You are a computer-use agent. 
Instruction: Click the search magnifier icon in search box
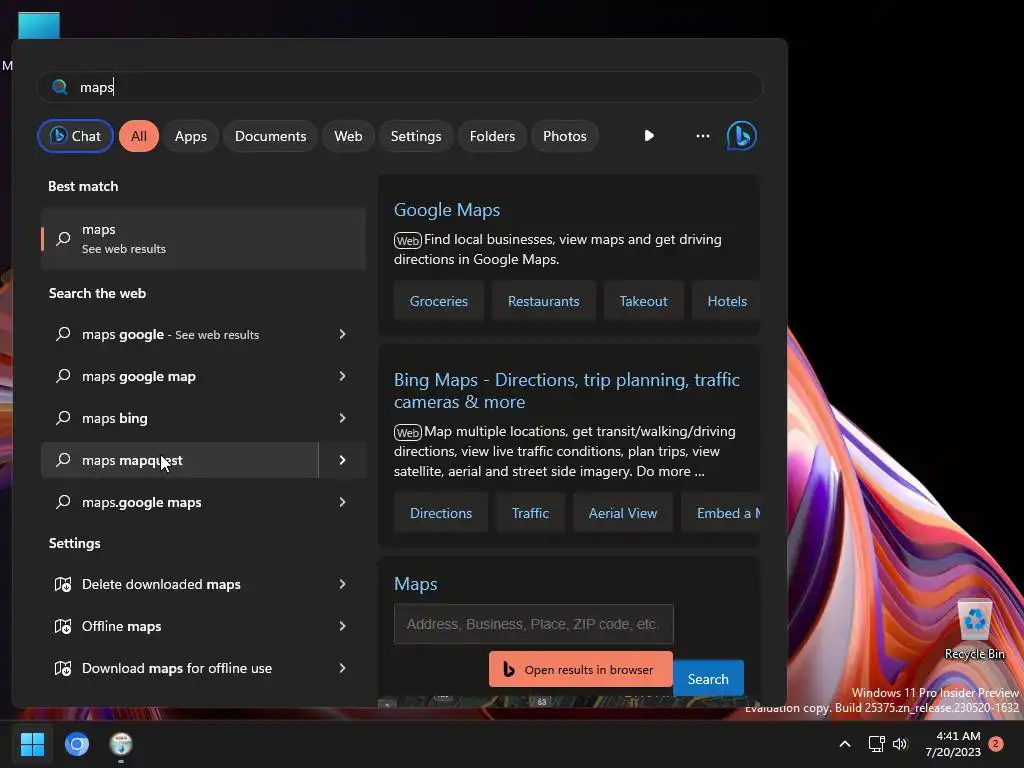click(59, 87)
